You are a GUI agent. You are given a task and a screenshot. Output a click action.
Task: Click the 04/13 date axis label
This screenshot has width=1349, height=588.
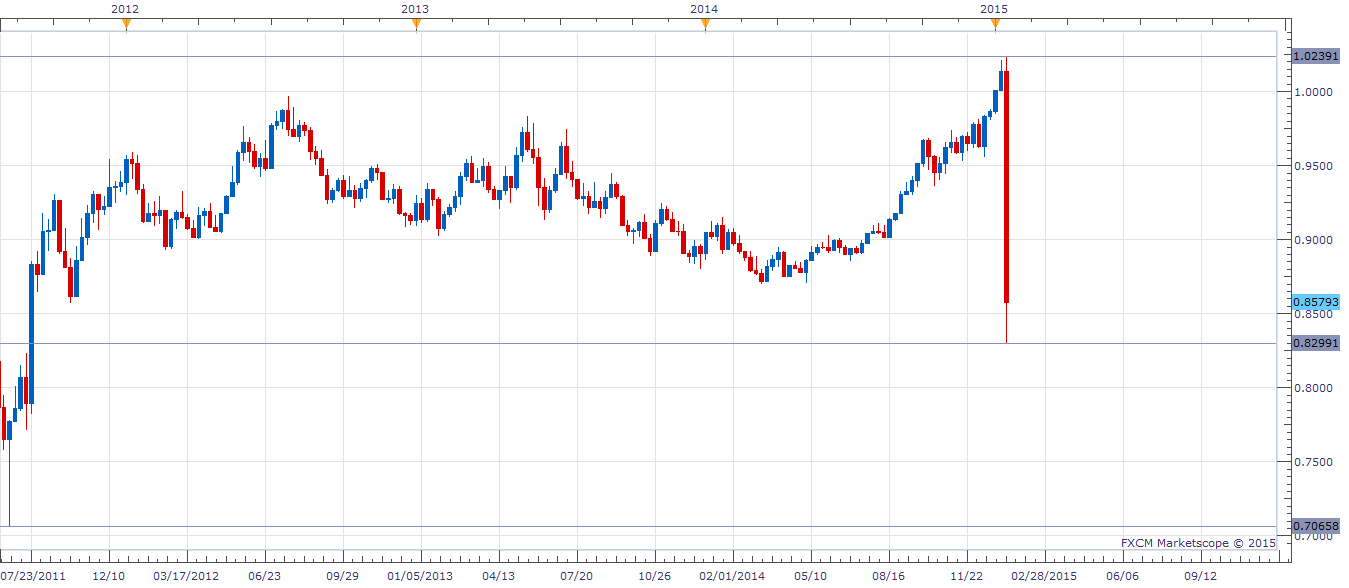(499, 576)
